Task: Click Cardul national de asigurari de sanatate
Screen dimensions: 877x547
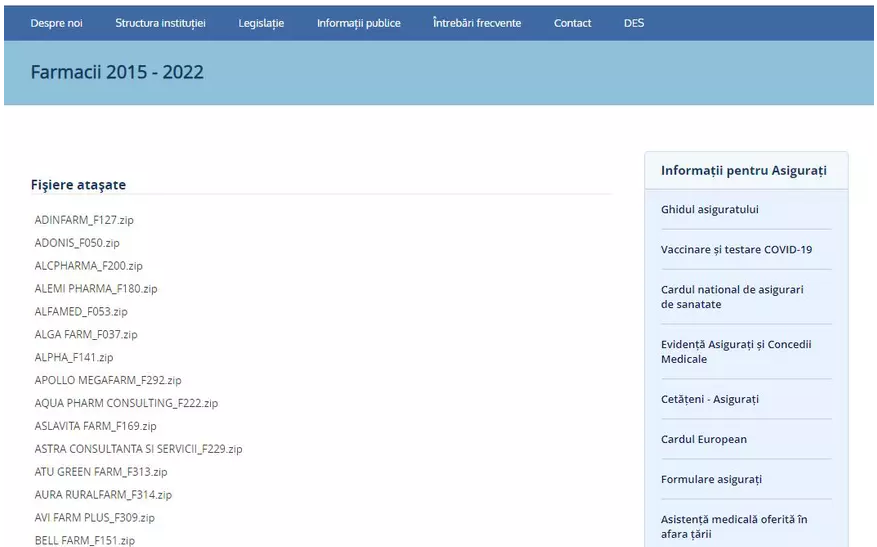Action: (732, 297)
